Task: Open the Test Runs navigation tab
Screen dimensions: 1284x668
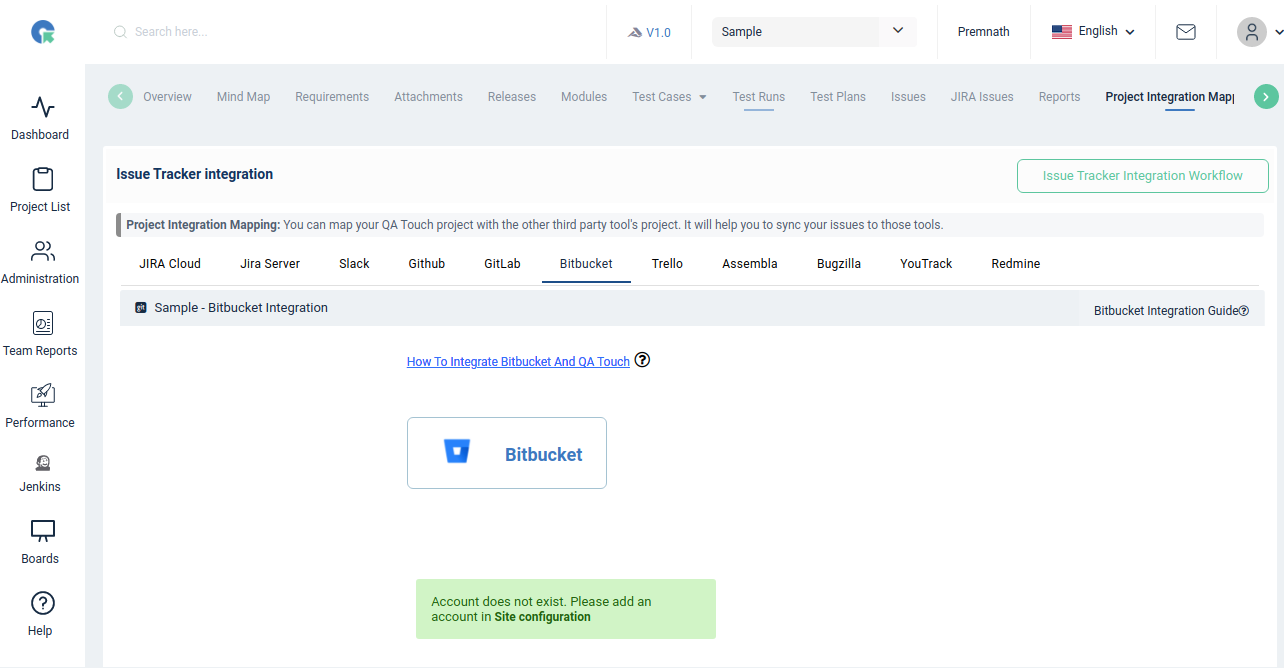Action: (x=758, y=96)
